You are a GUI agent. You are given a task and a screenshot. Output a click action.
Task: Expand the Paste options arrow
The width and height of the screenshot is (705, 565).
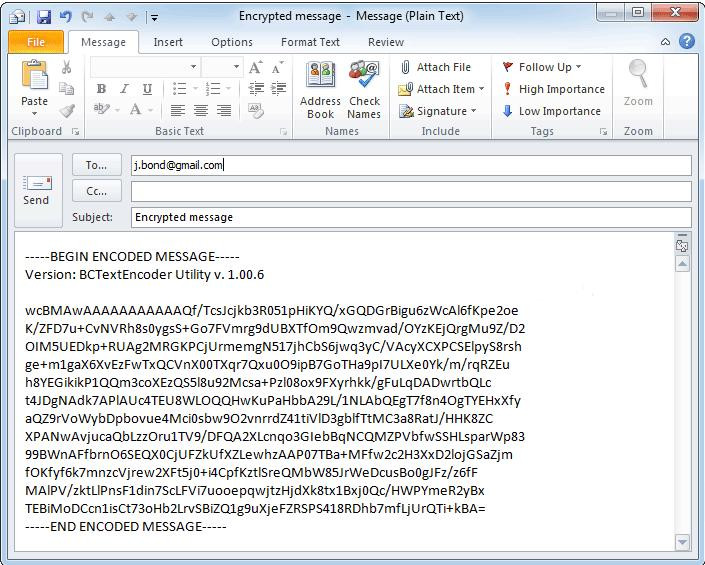pos(35,113)
